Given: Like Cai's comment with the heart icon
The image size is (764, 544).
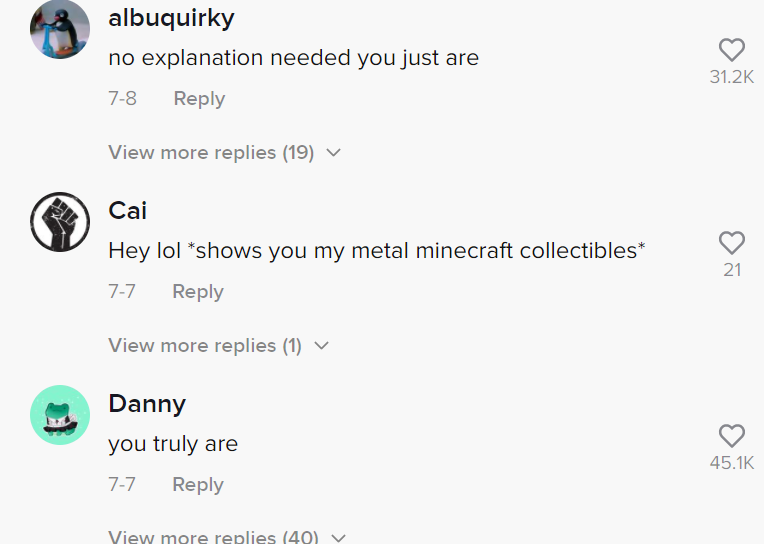Looking at the screenshot, I should tap(732, 243).
